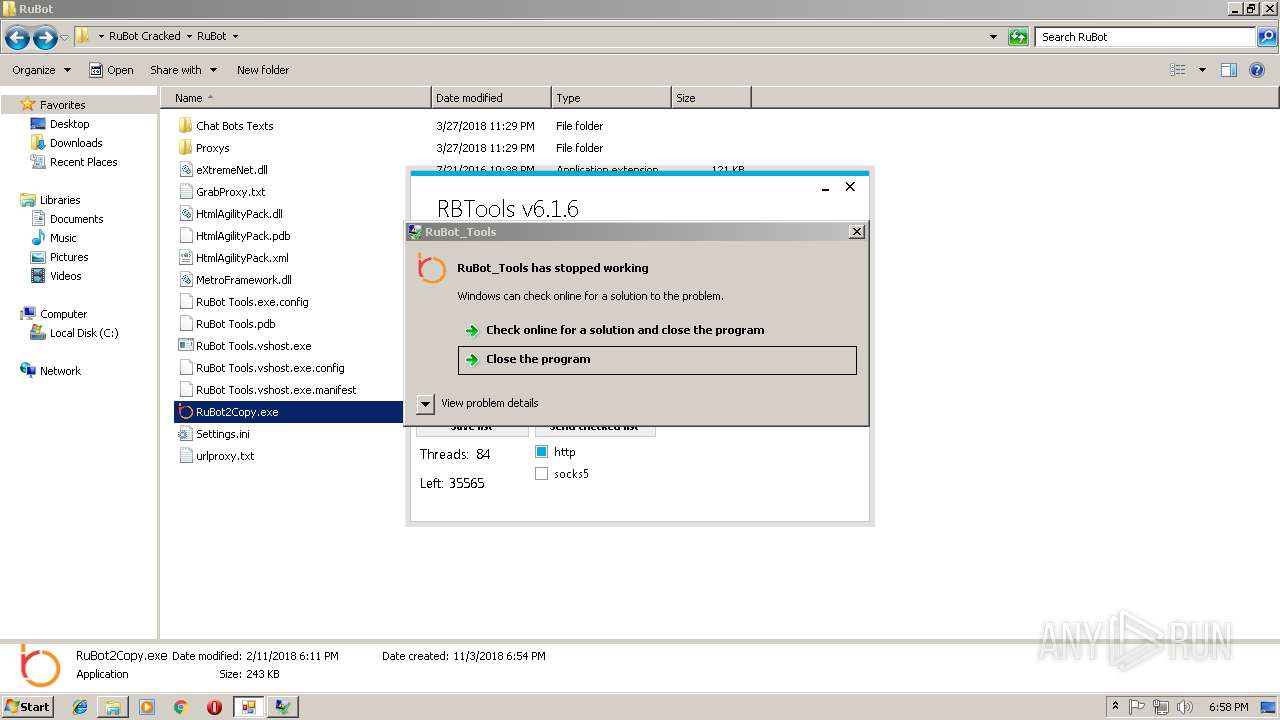The height and width of the screenshot is (720, 1280).
Task: Click Open in the Explorer toolbar
Action: coord(111,70)
